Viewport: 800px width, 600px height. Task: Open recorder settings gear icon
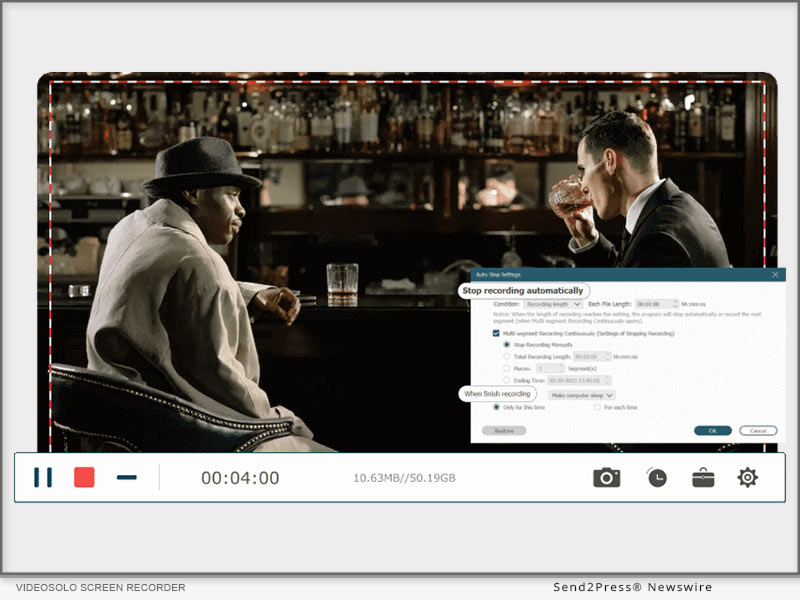747,478
